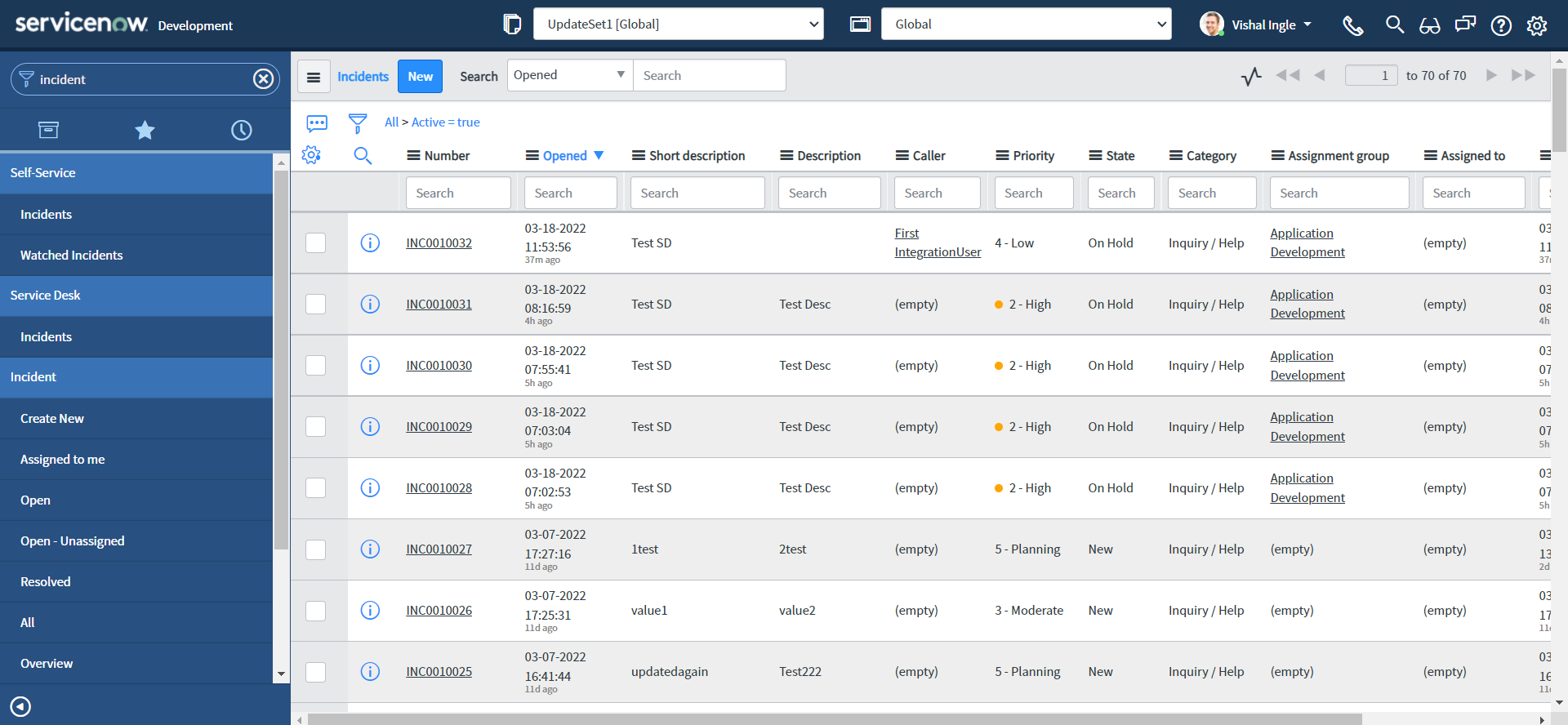The height and width of the screenshot is (725, 1568).
Task: Open Assignment group column options menu
Action: 1278,156
